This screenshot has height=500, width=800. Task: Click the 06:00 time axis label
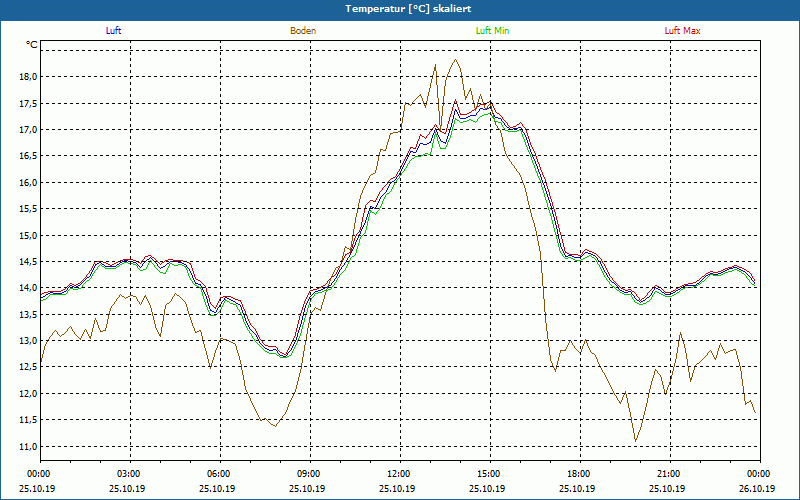[x=218, y=474]
